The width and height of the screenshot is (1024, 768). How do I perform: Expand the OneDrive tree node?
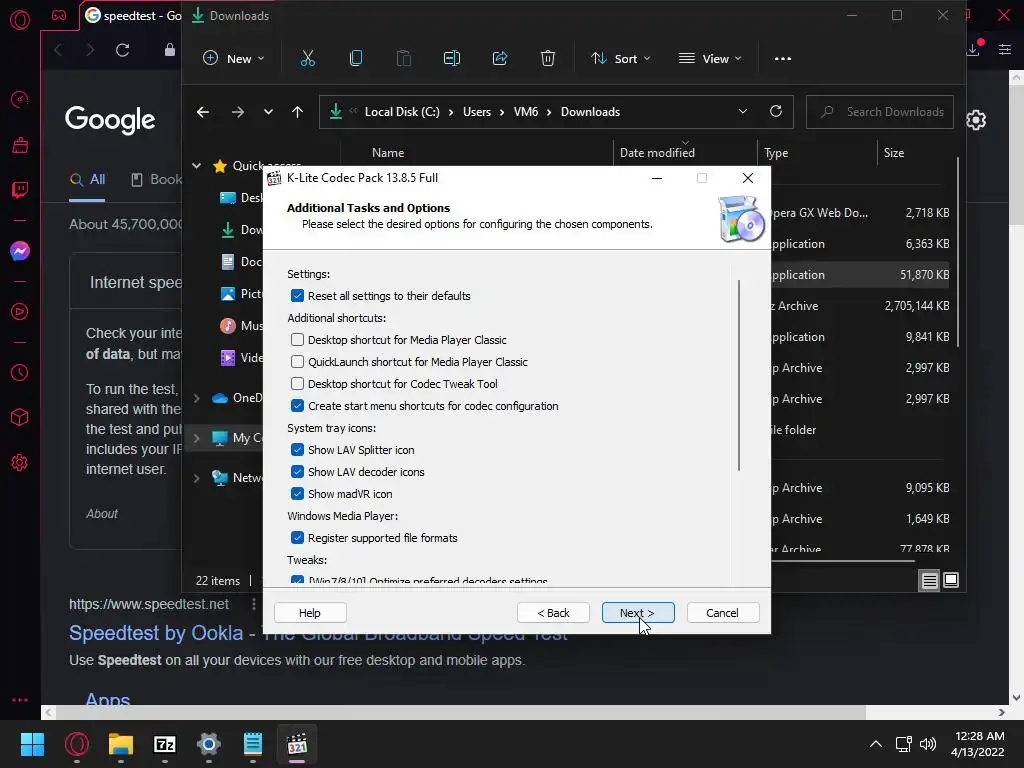pyautogui.click(x=197, y=398)
